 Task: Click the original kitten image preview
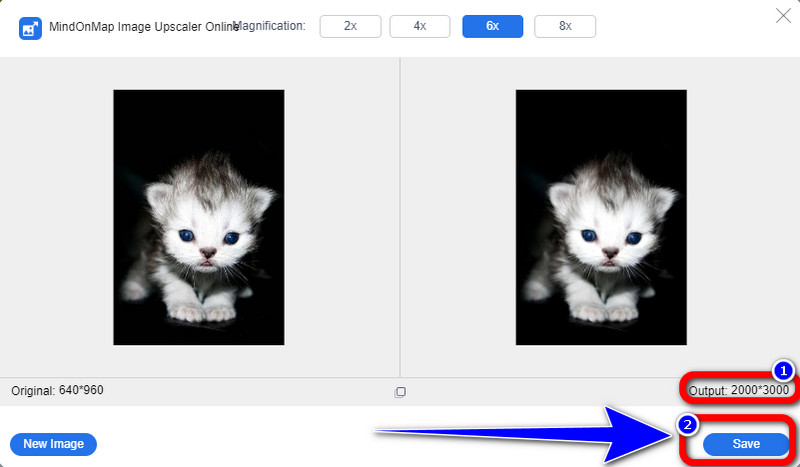198,217
